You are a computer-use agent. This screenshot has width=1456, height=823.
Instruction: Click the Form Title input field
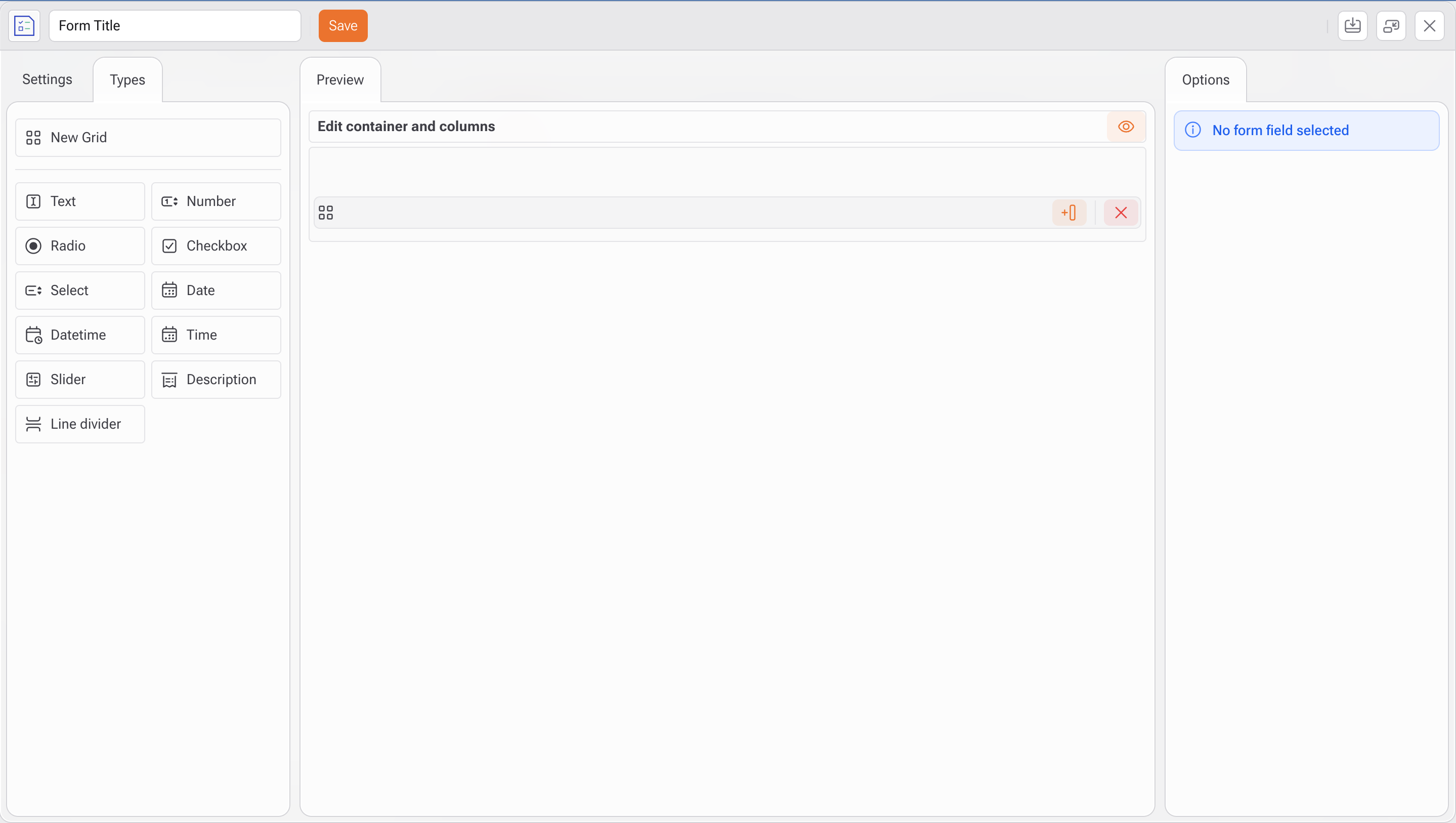(x=175, y=26)
